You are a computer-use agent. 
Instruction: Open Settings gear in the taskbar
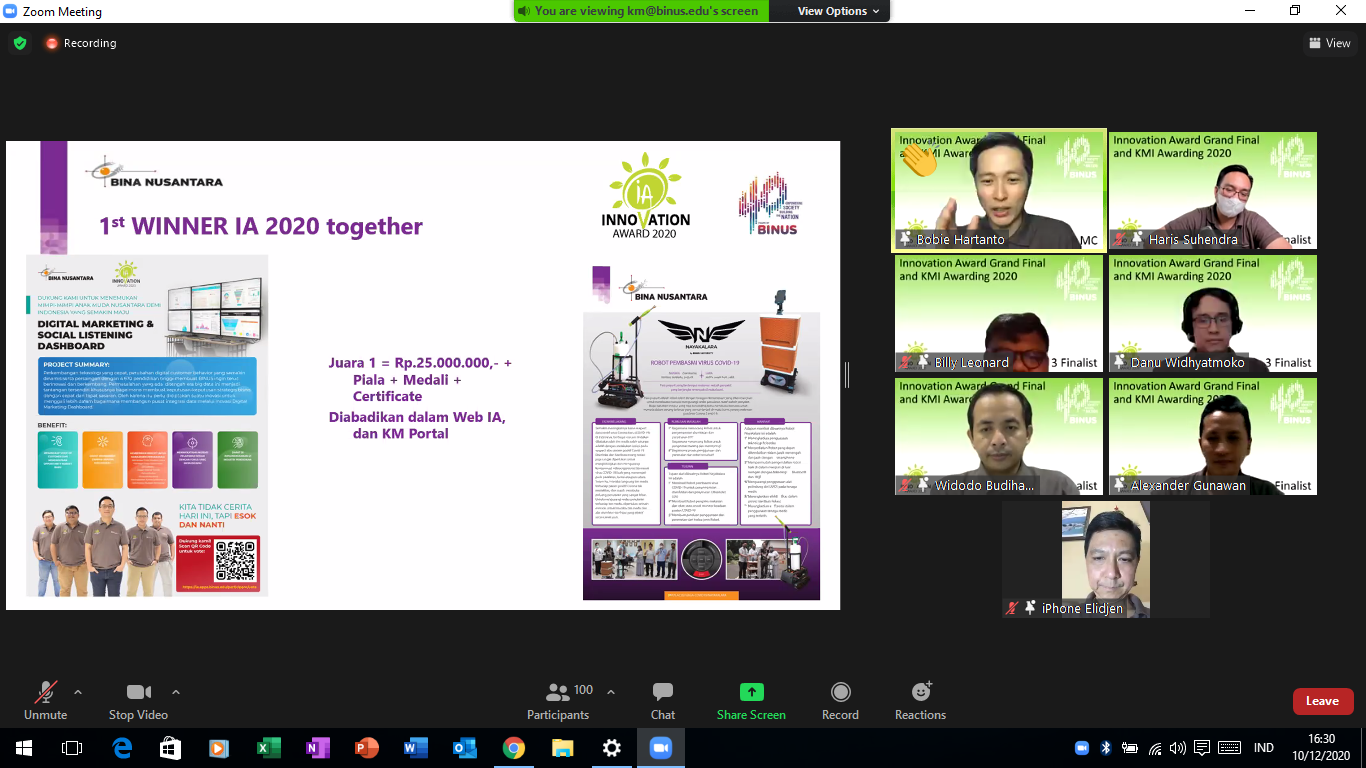pos(611,748)
